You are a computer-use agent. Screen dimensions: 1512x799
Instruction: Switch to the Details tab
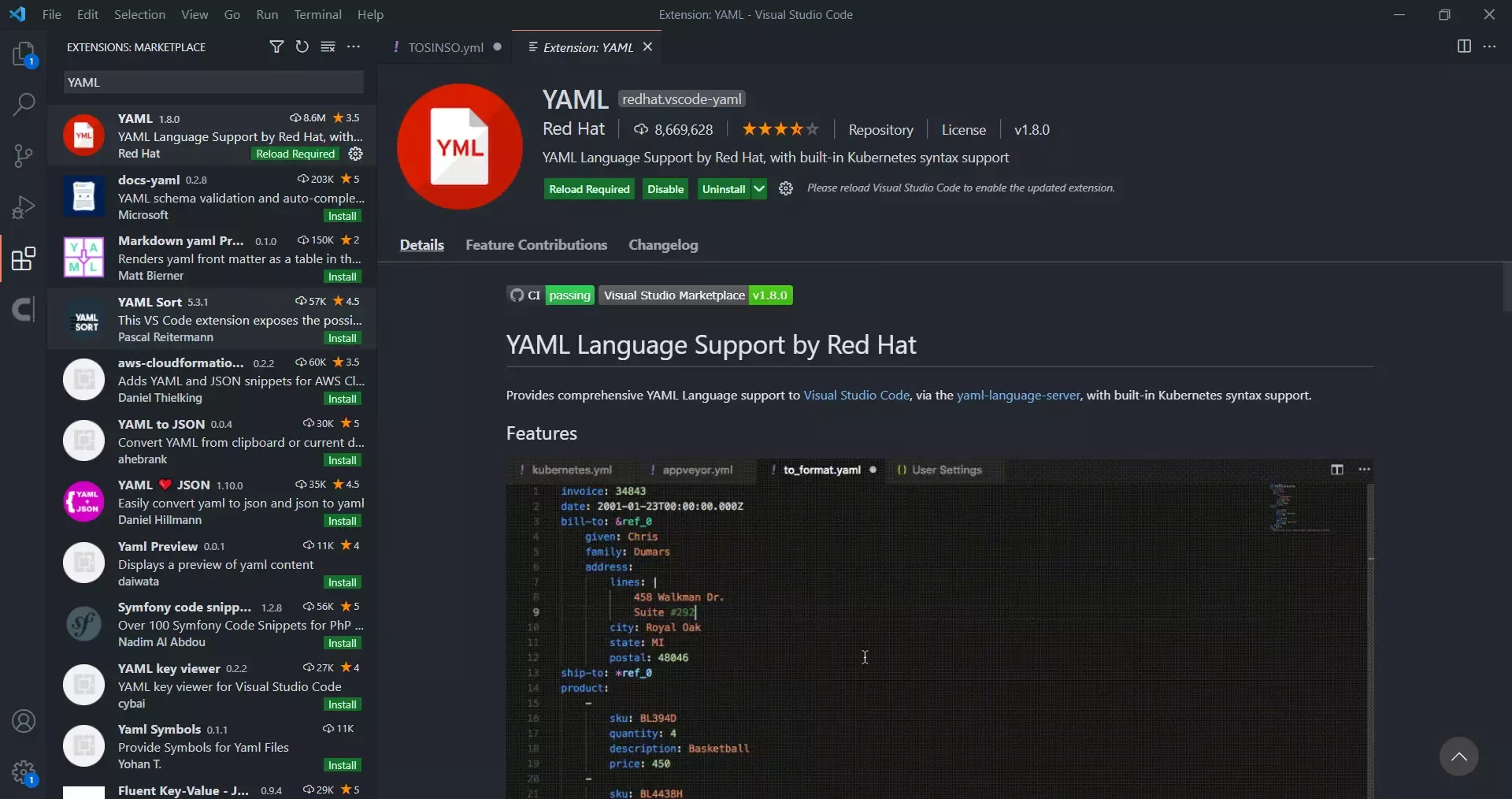tap(421, 245)
